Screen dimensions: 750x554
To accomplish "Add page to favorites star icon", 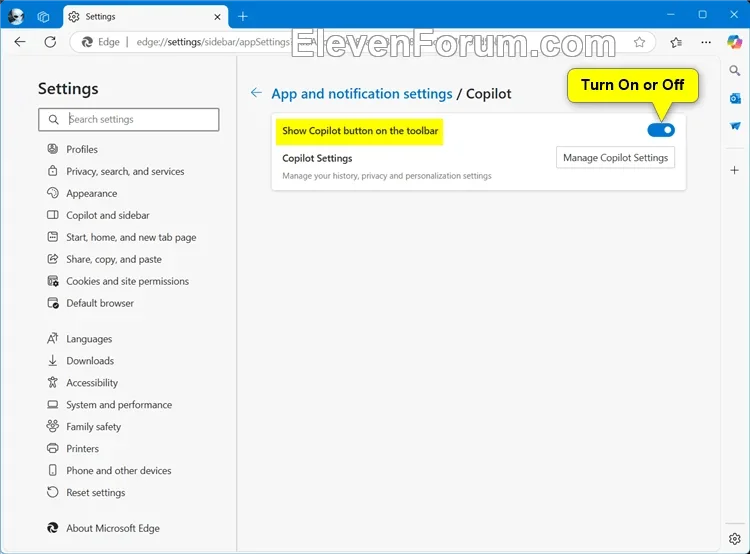I will [x=640, y=42].
